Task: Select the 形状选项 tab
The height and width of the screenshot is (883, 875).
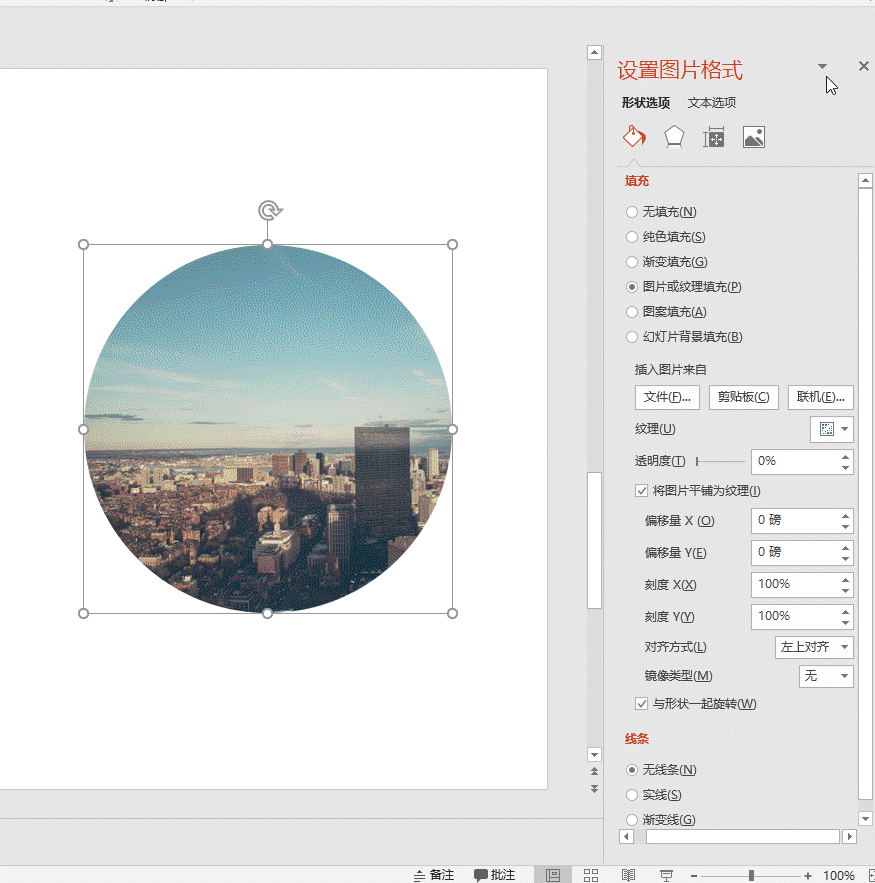Action: (x=645, y=102)
